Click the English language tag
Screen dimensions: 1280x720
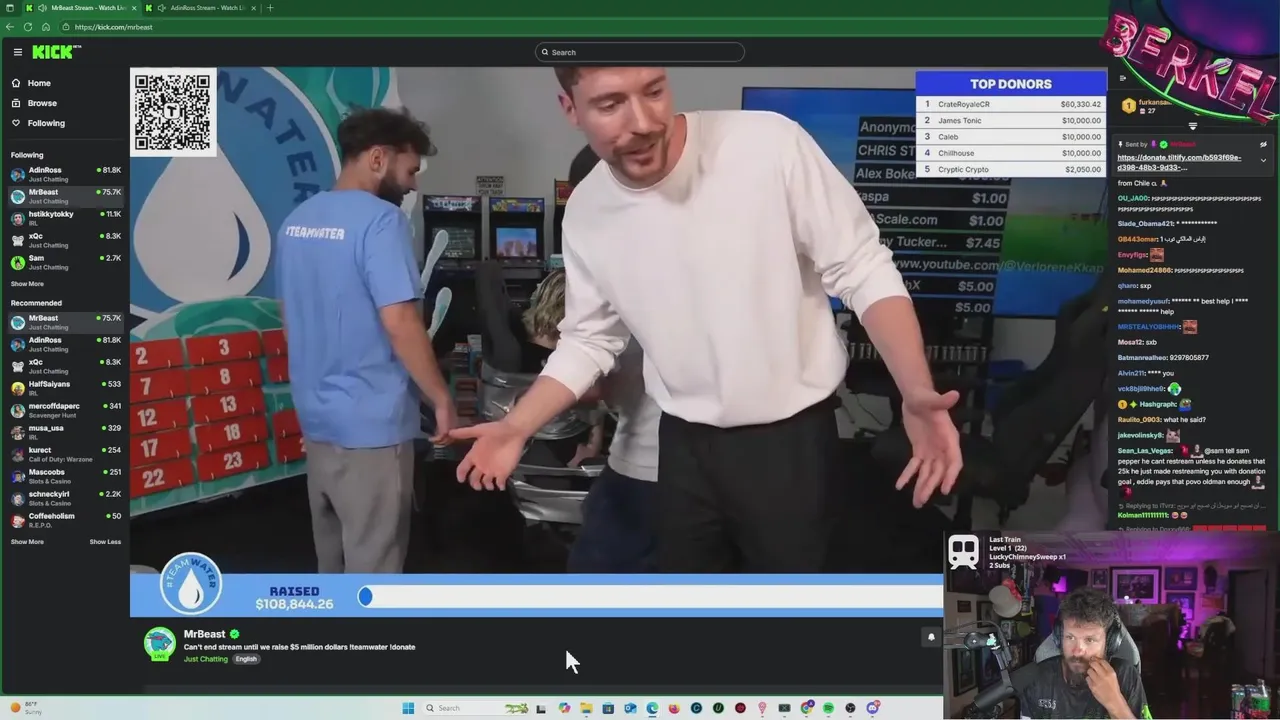click(246, 659)
